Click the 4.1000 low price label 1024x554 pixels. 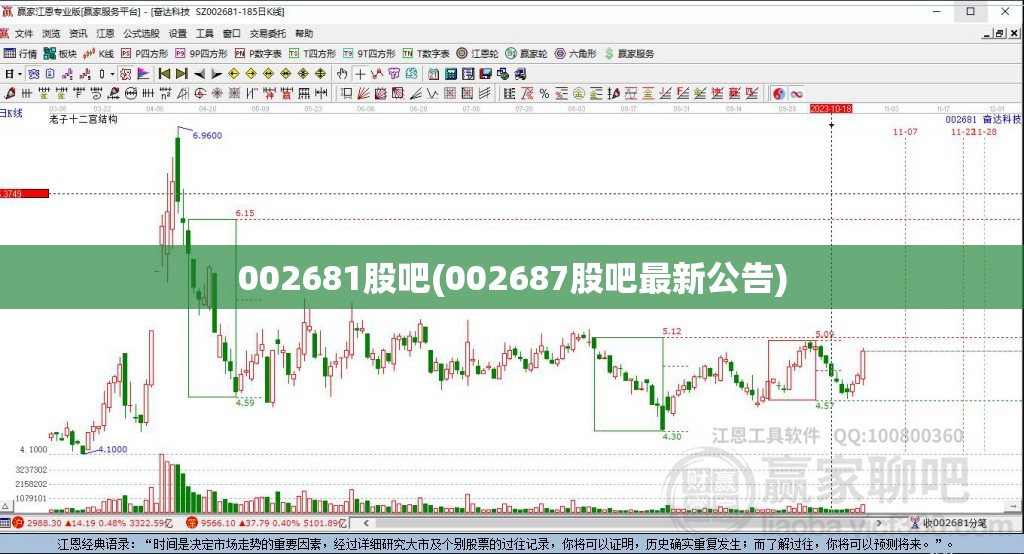(x=112, y=449)
